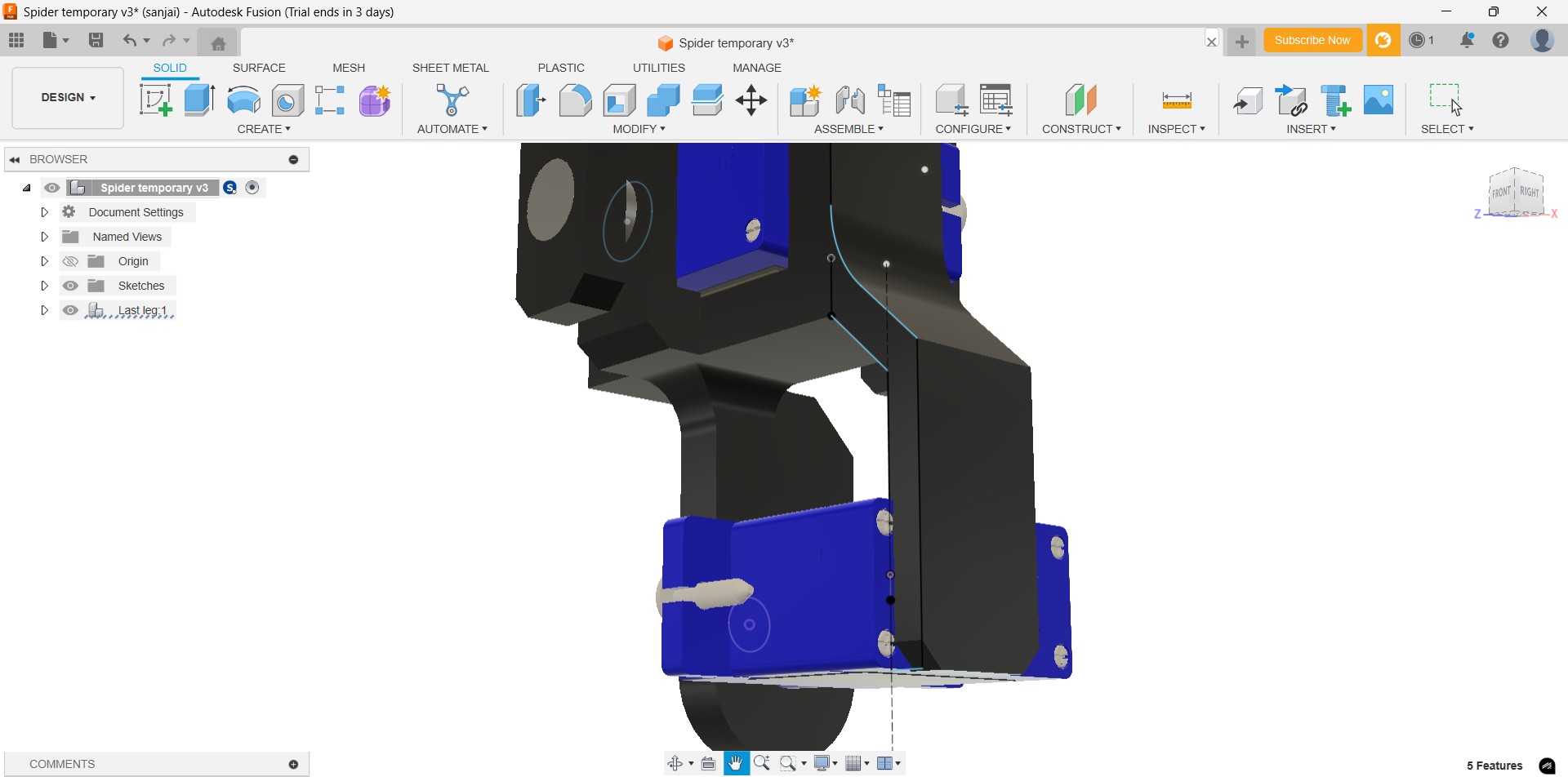The image size is (1568, 777).
Task: Switch to the SURFACE tab
Action: point(259,68)
